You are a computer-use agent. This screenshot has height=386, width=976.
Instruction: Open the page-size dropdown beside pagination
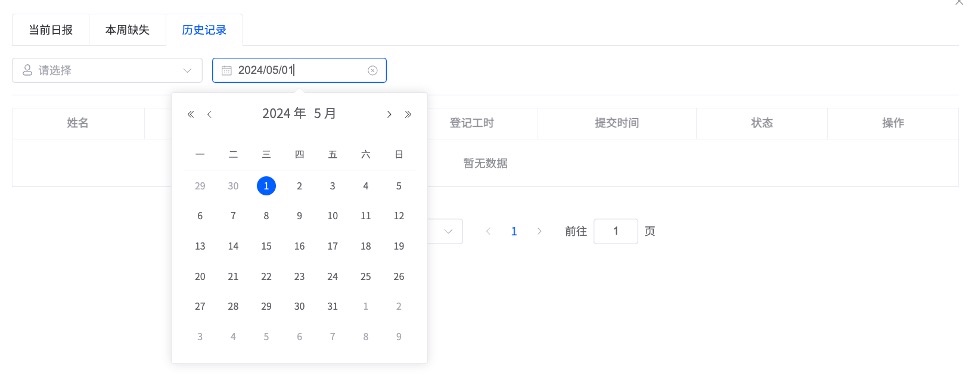click(x=444, y=231)
